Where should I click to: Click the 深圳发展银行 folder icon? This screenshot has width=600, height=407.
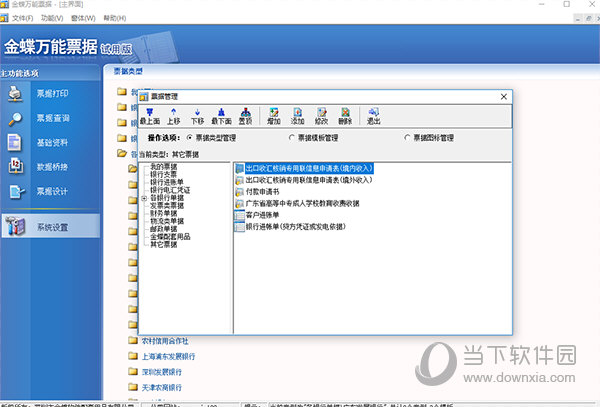click(133, 371)
